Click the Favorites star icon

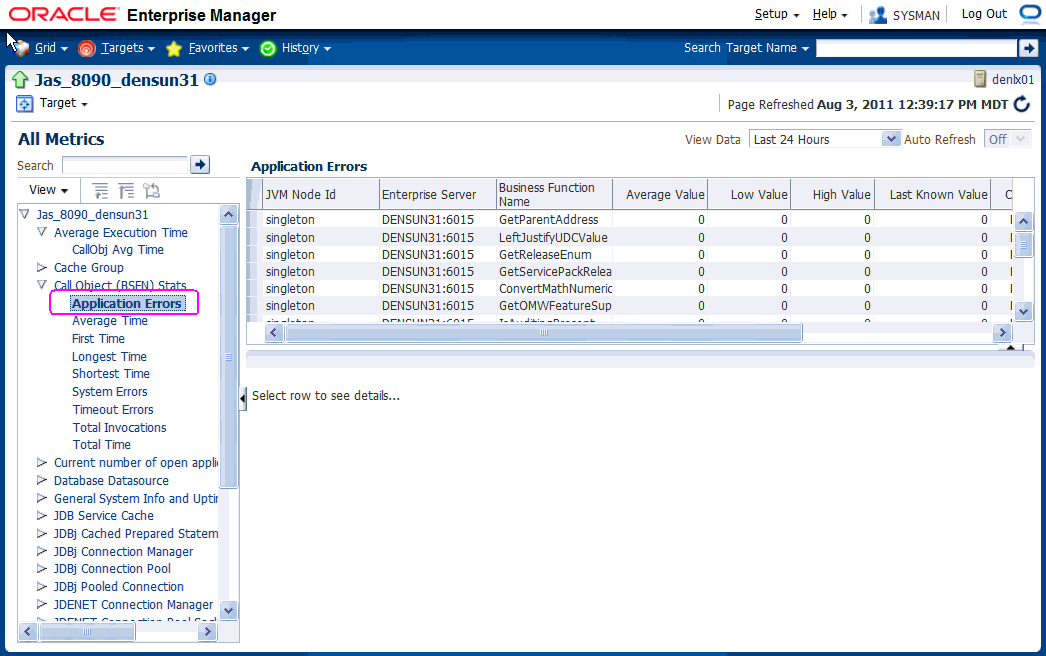[174, 48]
